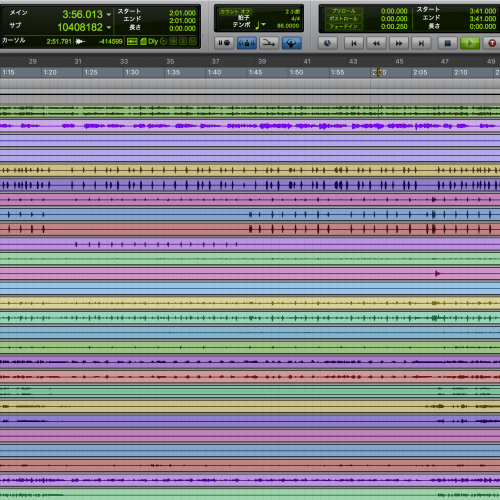The height and width of the screenshot is (500, 500).
Task: Arm the red Record button
Action: tap(492, 43)
